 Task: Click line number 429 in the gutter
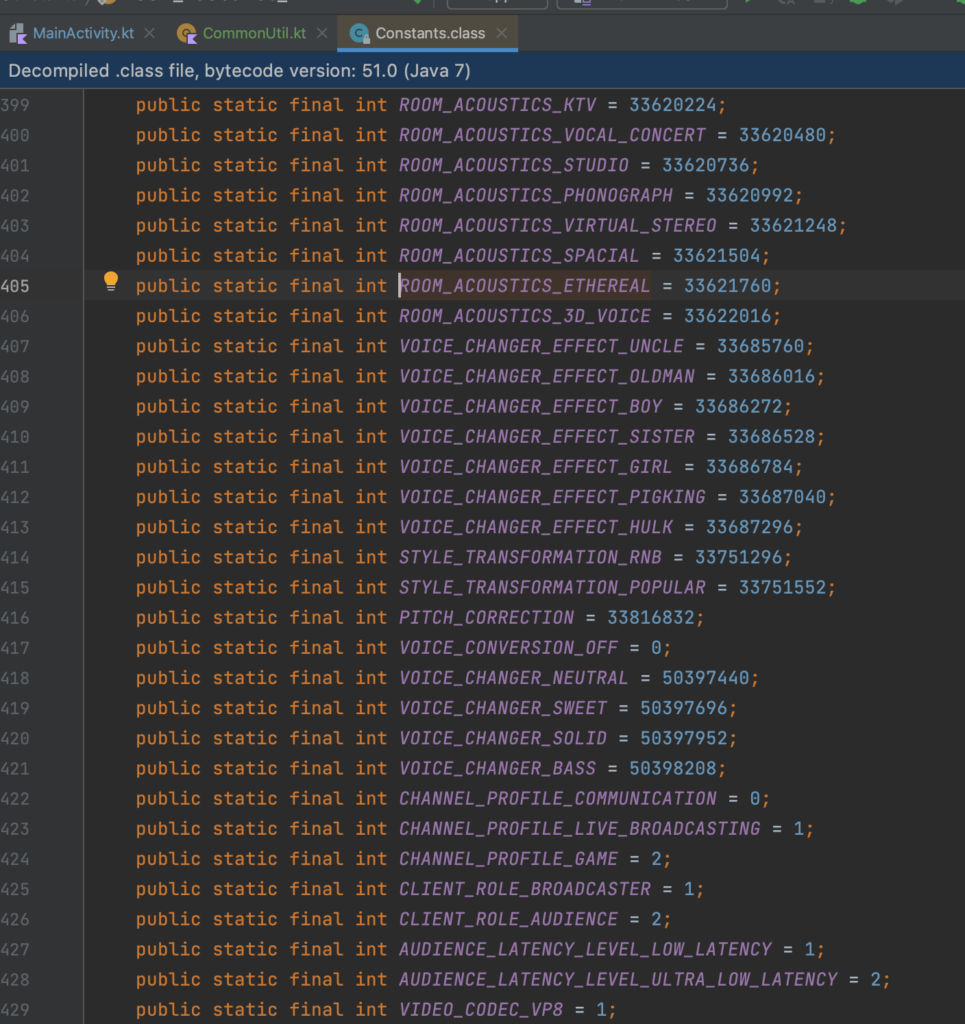[15, 1010]
